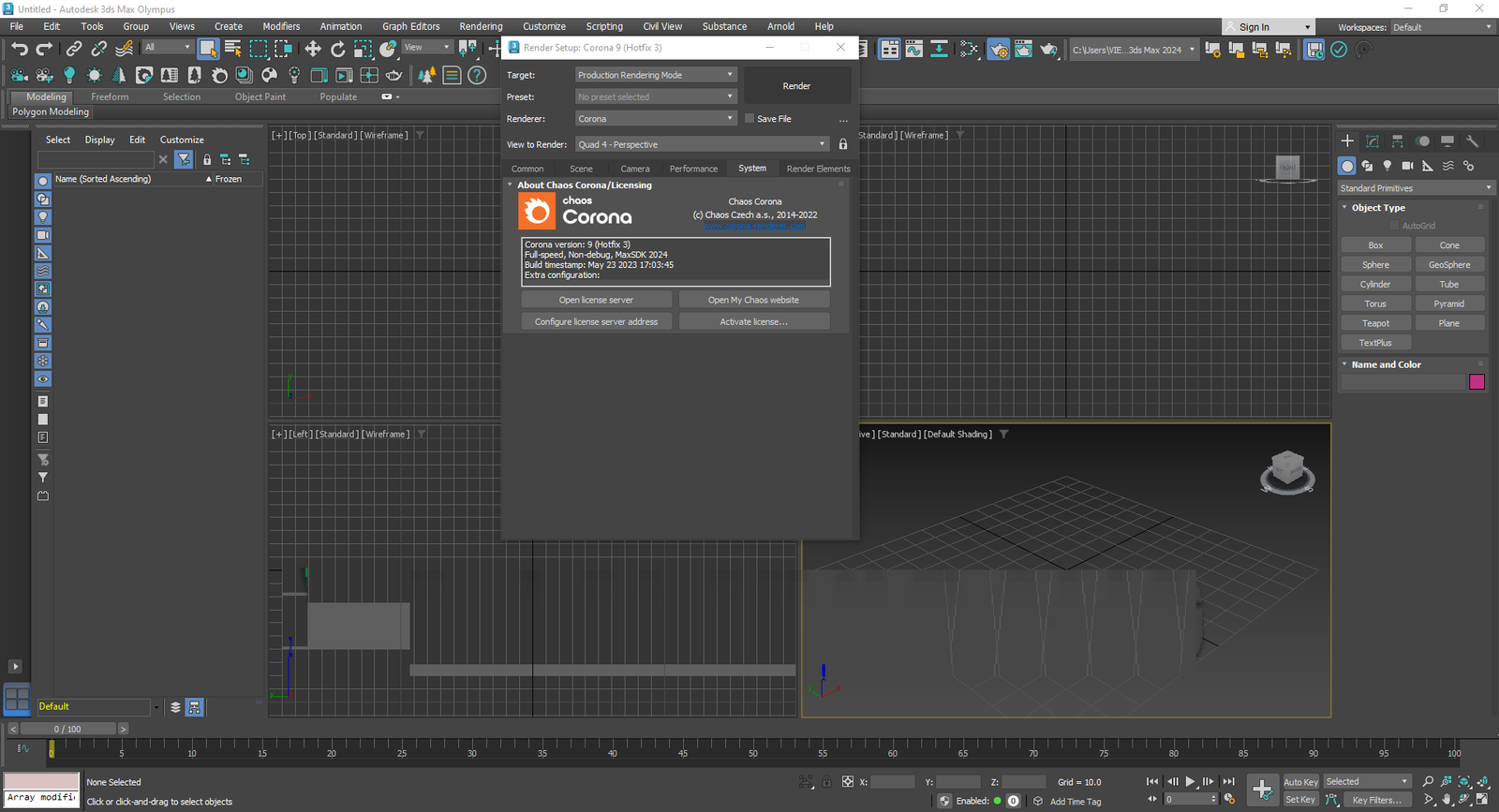Click the Render button
The image size is (1499, 812).
pyautogui.click(x=797, y=86)
